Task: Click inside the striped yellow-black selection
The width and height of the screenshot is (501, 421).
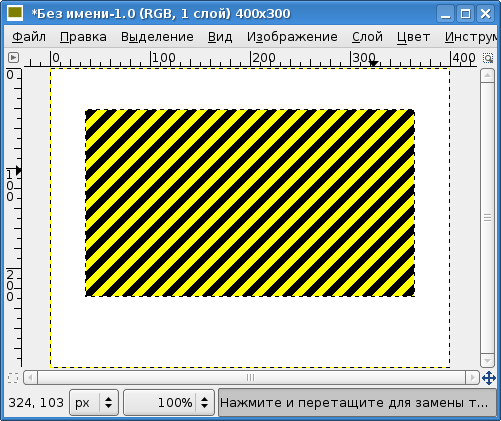Action: tap(250, 203)
